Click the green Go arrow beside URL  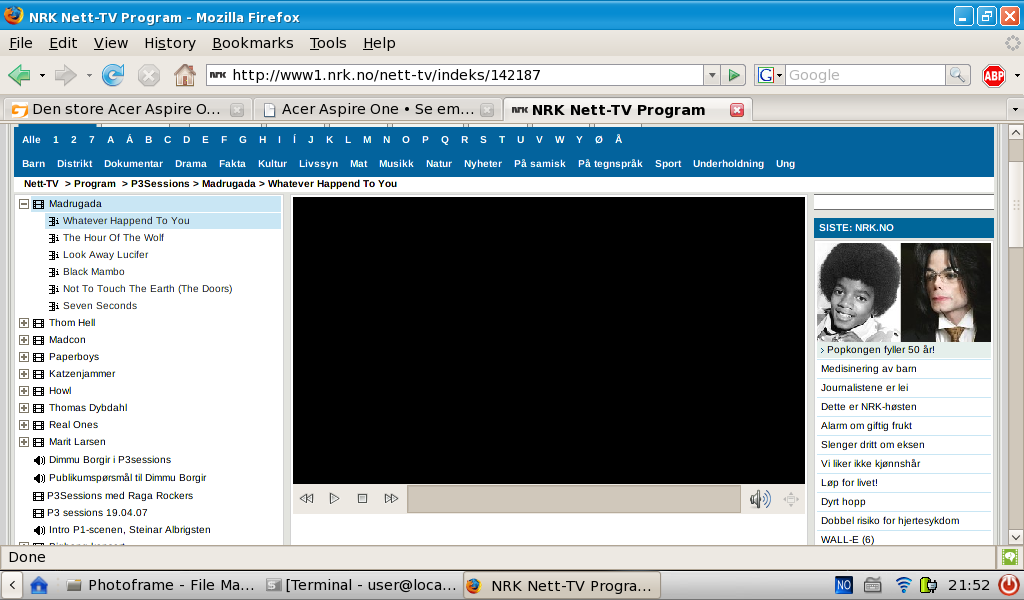tap(734, 75)
